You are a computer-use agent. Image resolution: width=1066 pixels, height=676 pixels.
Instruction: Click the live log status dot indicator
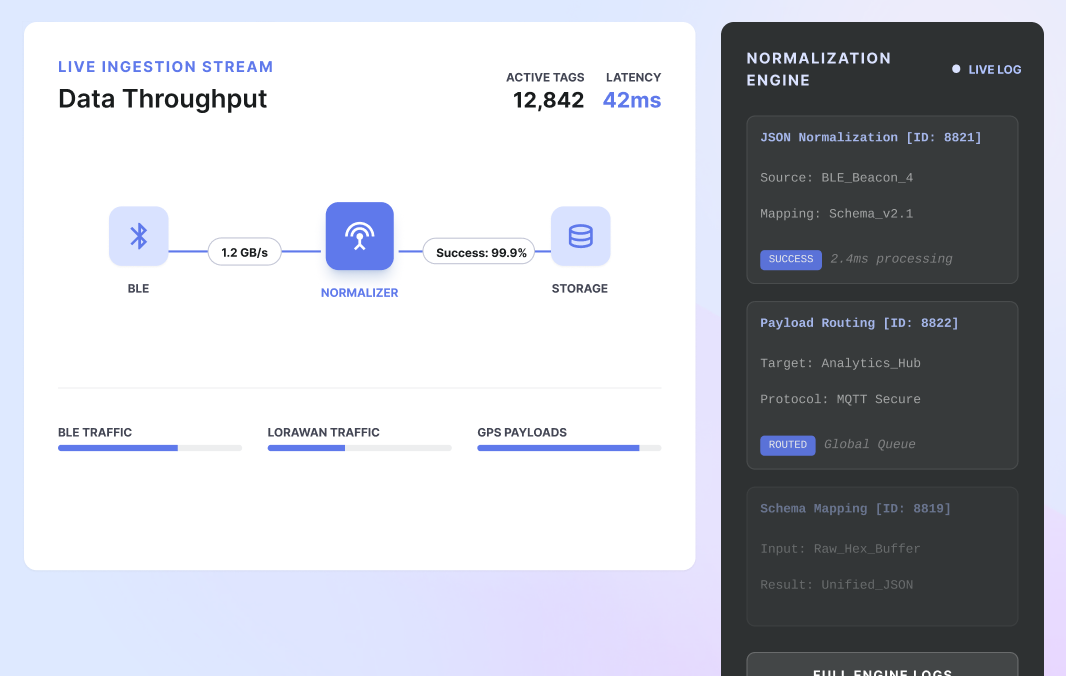coord(955,70)
